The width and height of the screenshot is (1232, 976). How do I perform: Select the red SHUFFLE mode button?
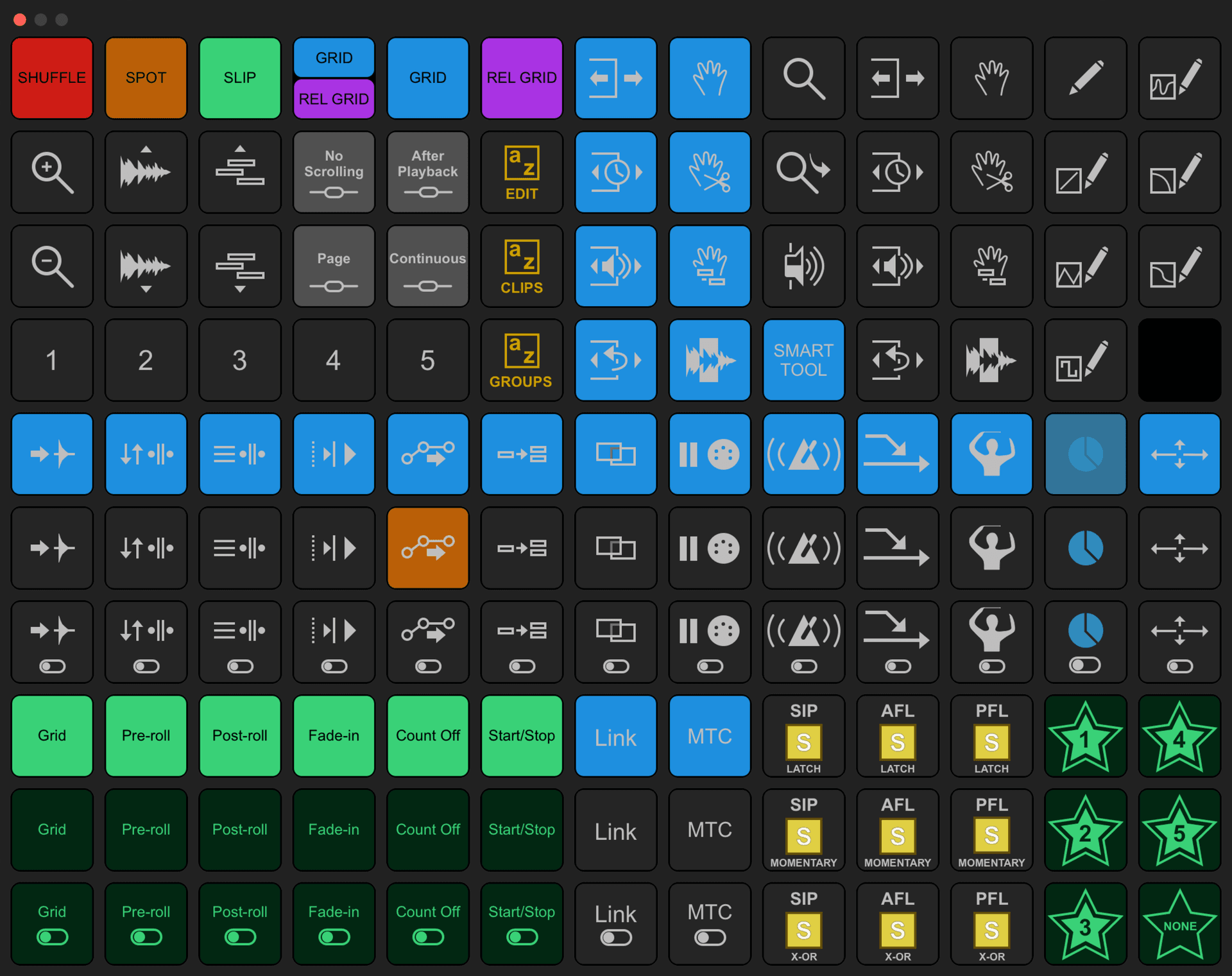click(x=52, y=78)
